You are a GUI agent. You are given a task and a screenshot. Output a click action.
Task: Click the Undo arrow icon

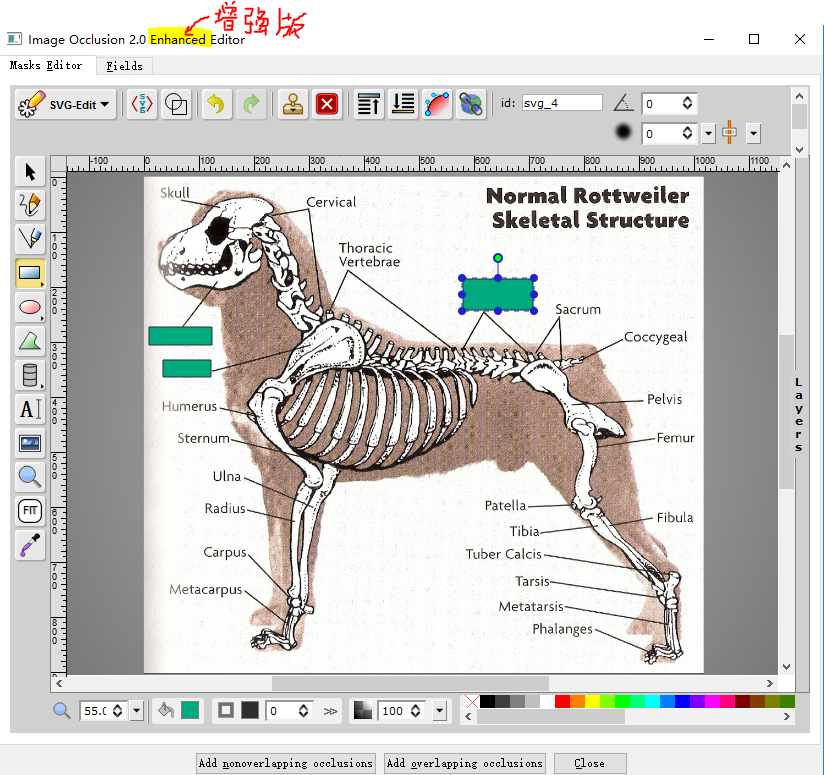[x=215, y=104]
